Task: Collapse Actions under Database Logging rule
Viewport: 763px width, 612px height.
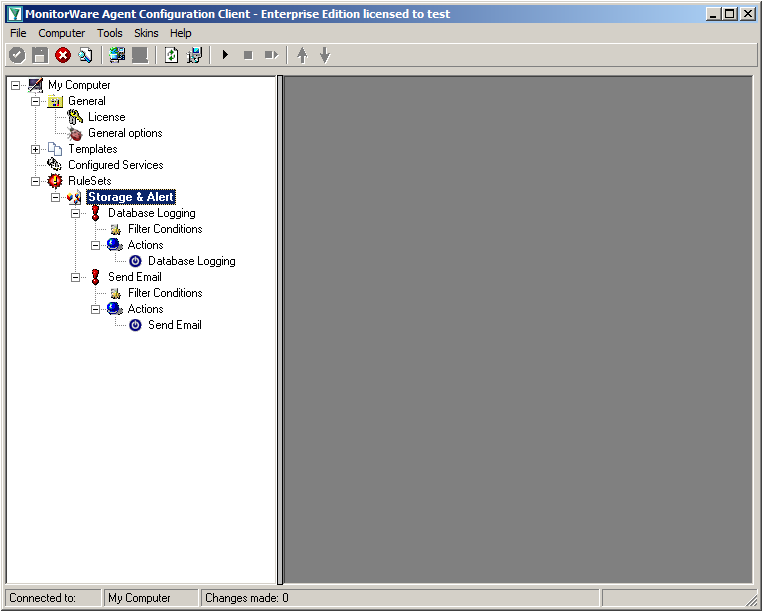Action: pyautogui.click(x=95, y=245)
